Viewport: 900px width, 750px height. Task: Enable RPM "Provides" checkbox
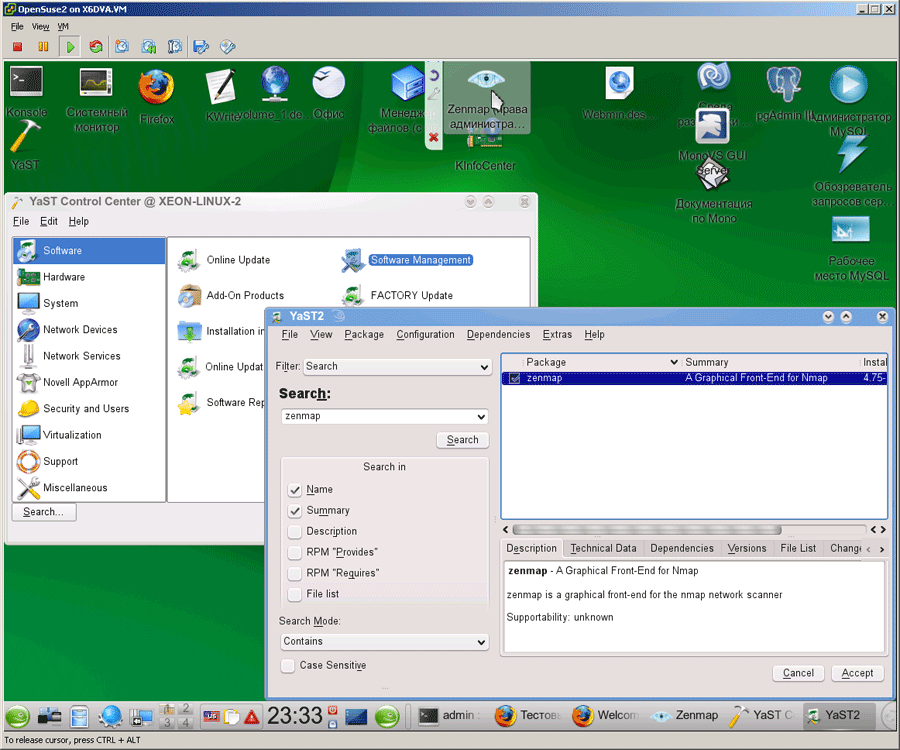294,553
